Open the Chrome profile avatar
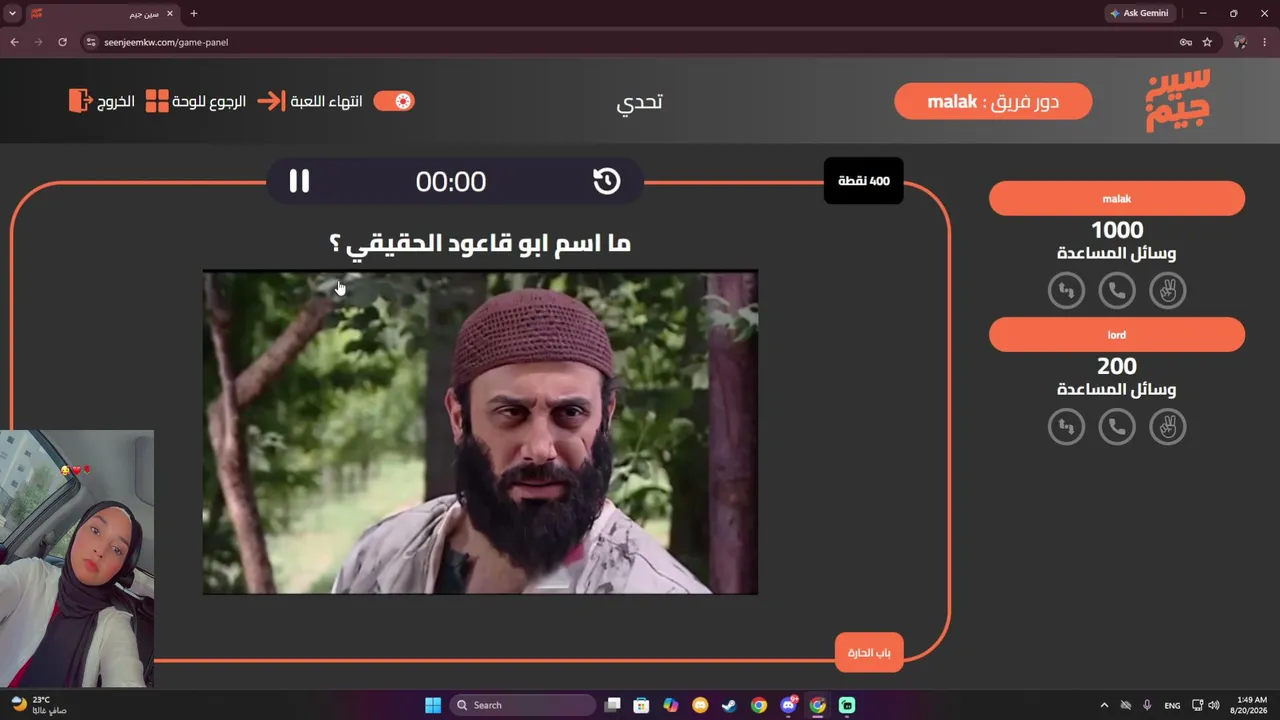 (x=1240, y=42)
